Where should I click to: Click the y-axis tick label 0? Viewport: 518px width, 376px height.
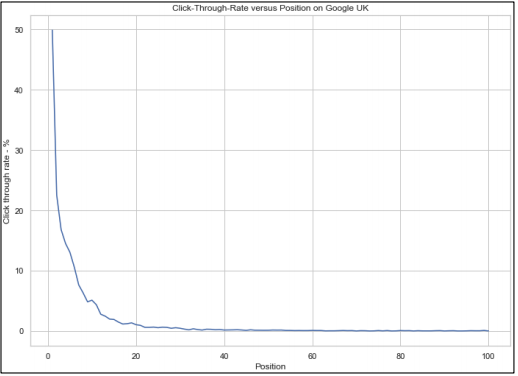tap(21, 331)
